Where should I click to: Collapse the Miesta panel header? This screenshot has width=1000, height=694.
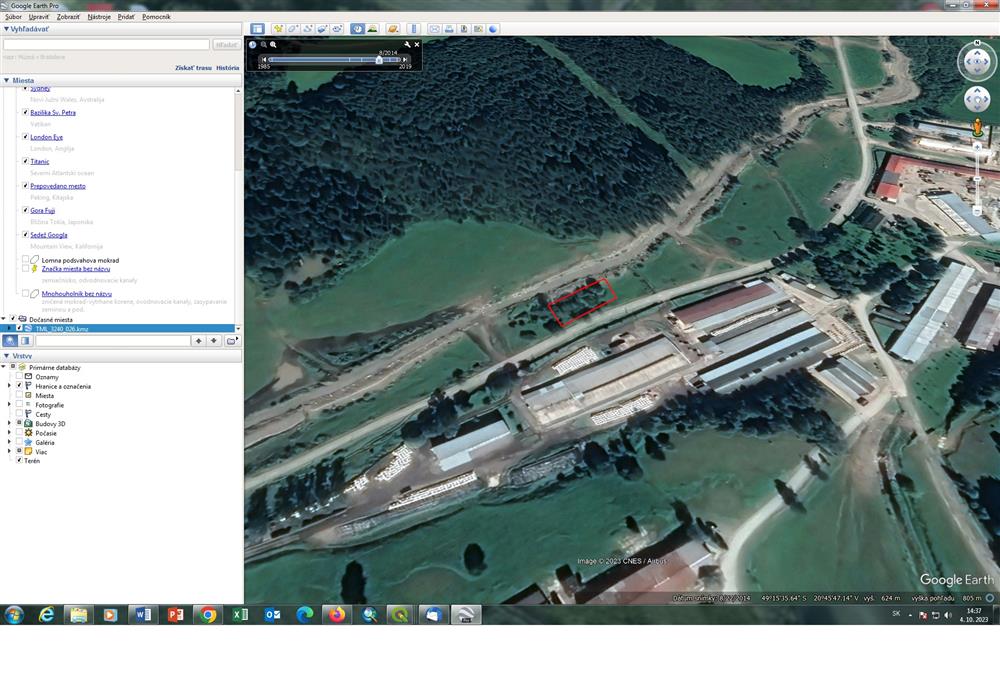(6, 80)
